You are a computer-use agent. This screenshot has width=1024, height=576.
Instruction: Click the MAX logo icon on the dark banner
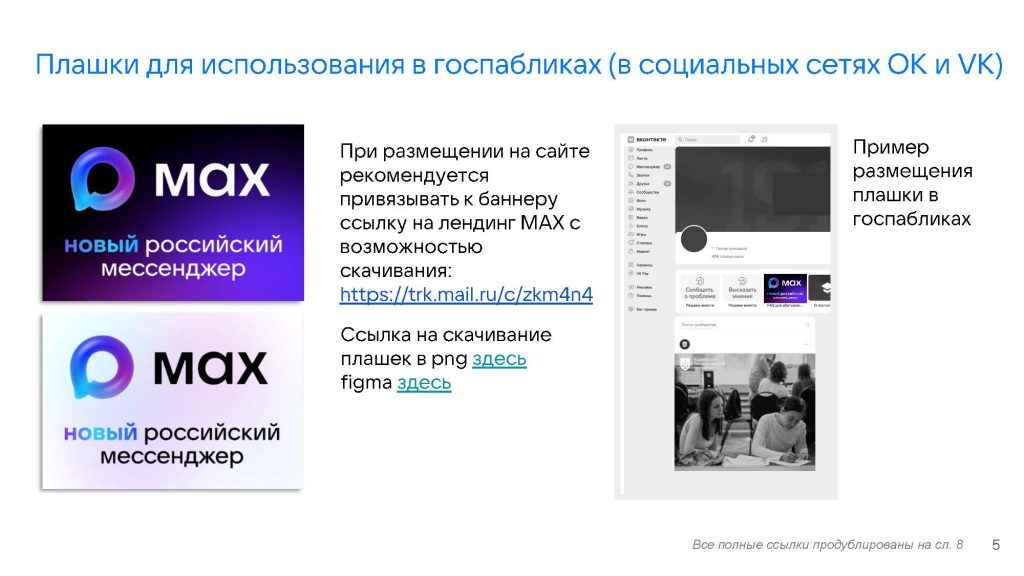click(103, 178)
